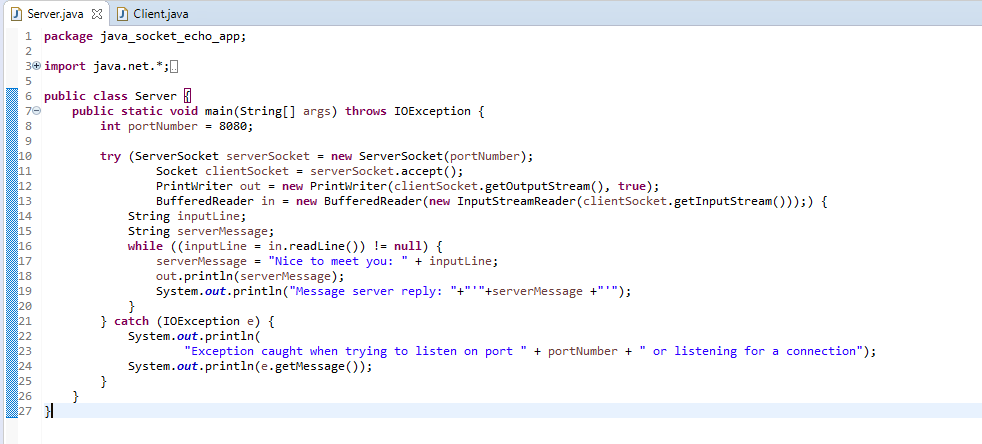Expand the folded imports on line 3
982x444 pixels.
click(34, 66)
